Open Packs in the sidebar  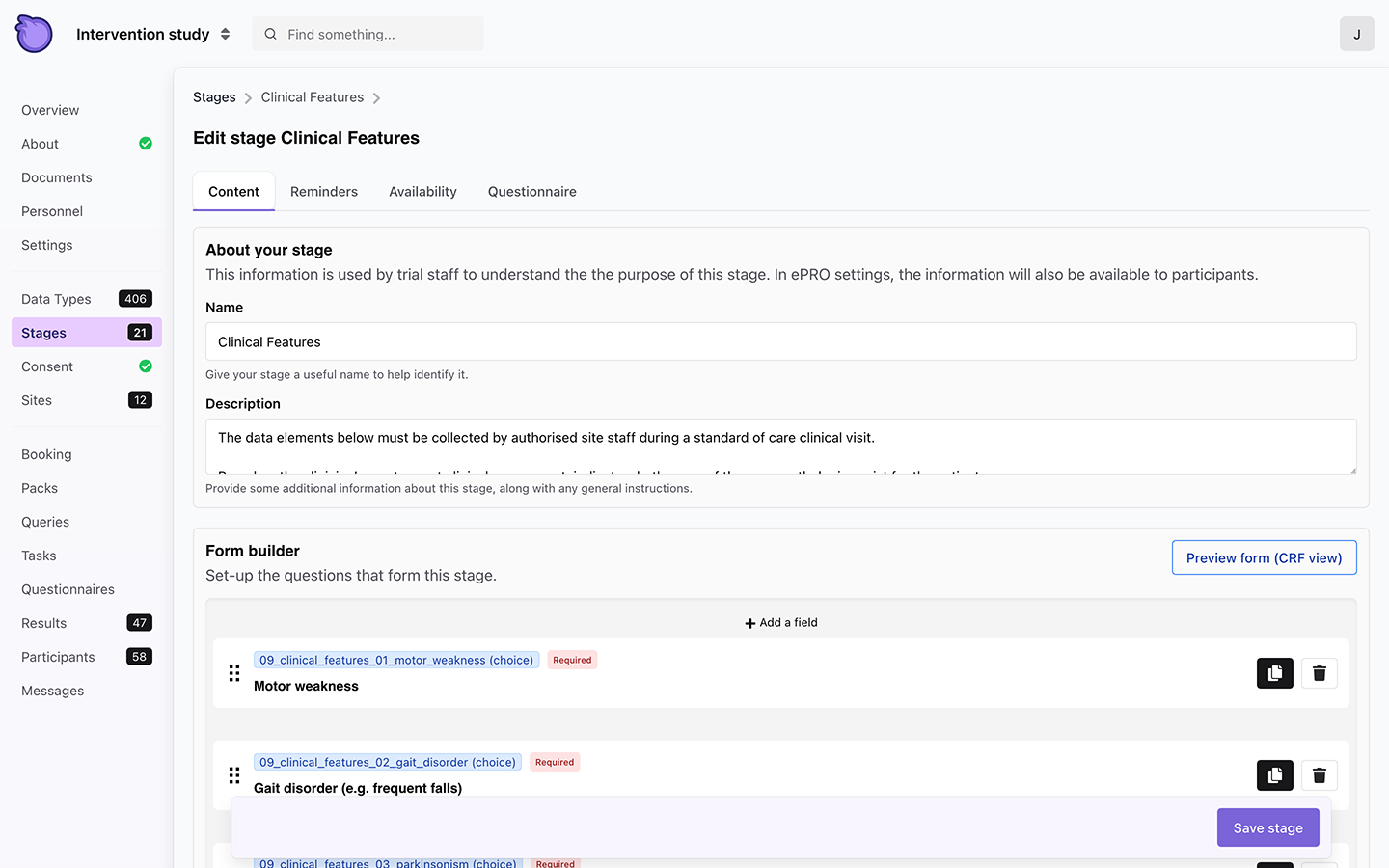(40, 488)
